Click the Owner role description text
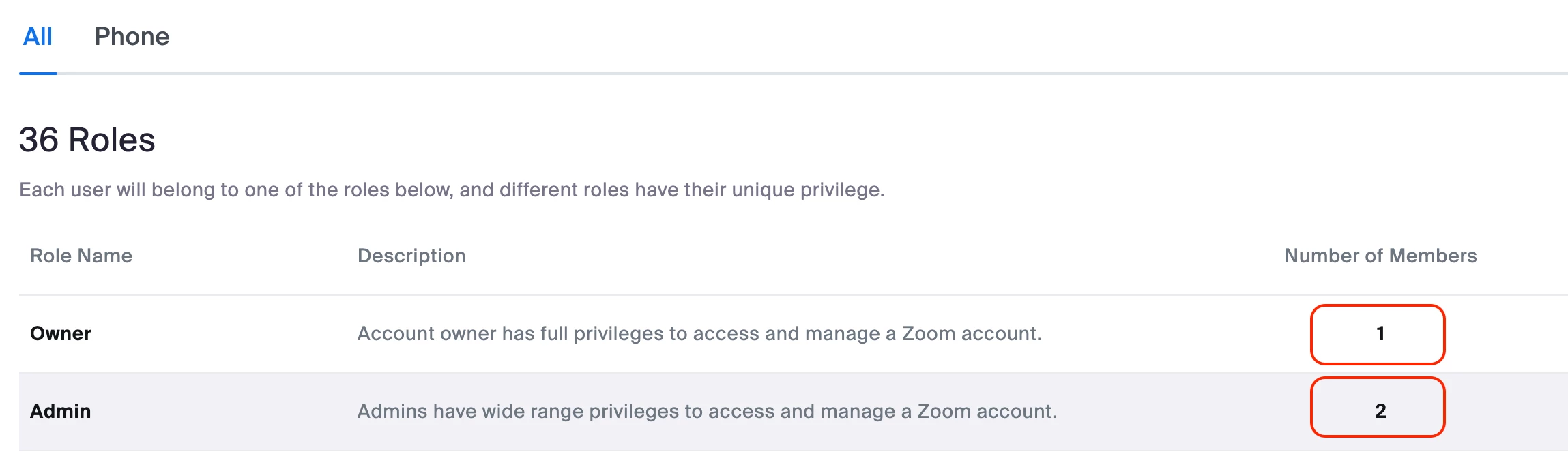 tap(699, 333)
